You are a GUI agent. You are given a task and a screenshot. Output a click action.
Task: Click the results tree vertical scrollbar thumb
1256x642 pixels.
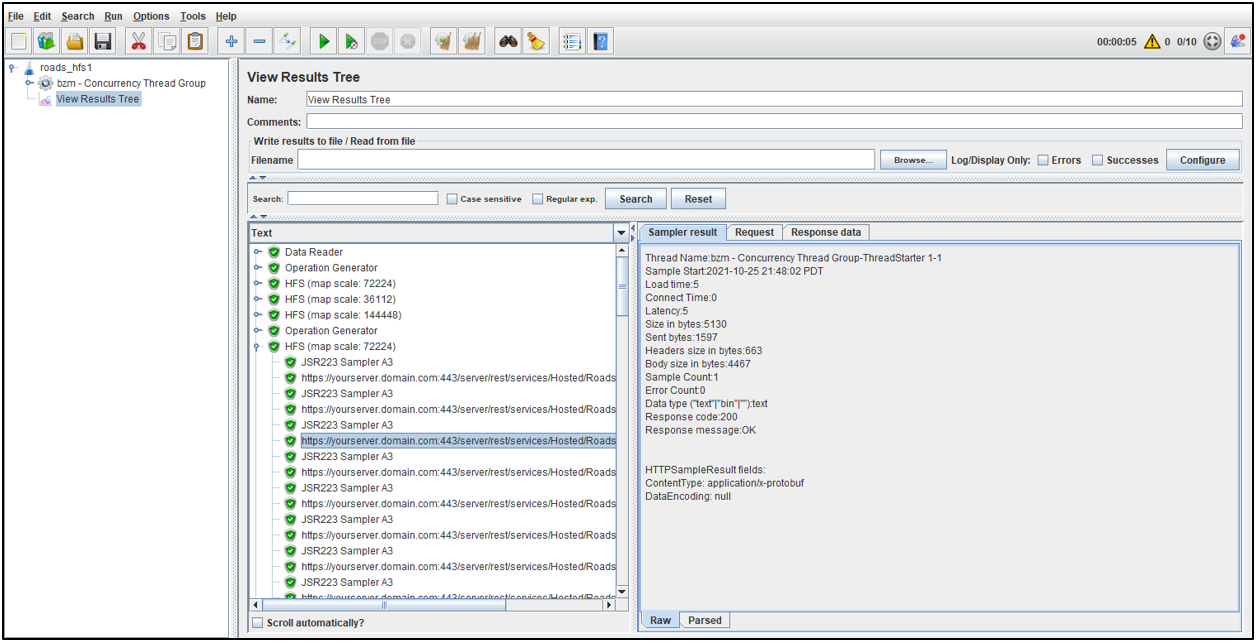click(x=622, y=286)
